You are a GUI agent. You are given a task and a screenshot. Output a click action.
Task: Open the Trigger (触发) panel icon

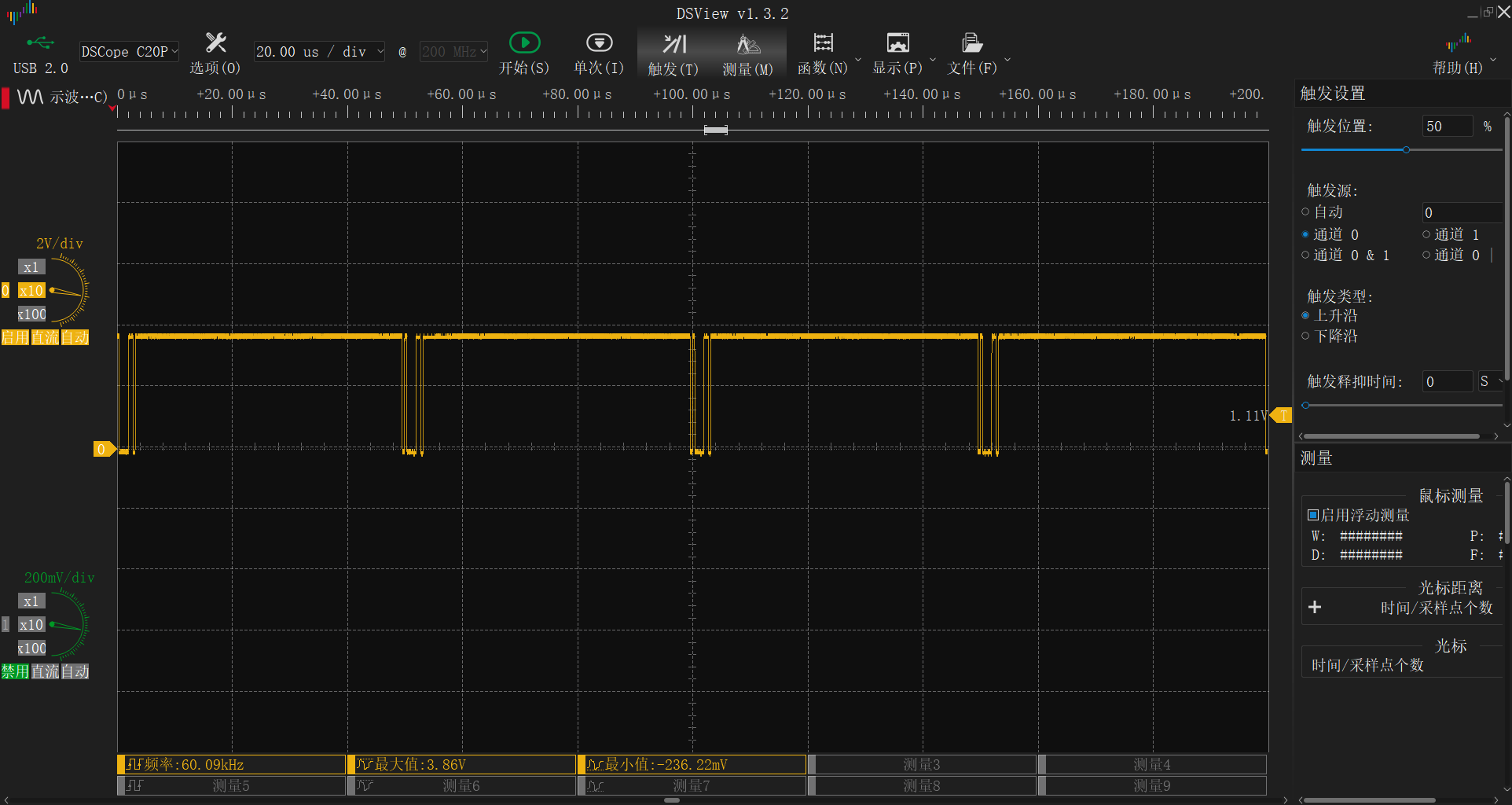[673, 44]
